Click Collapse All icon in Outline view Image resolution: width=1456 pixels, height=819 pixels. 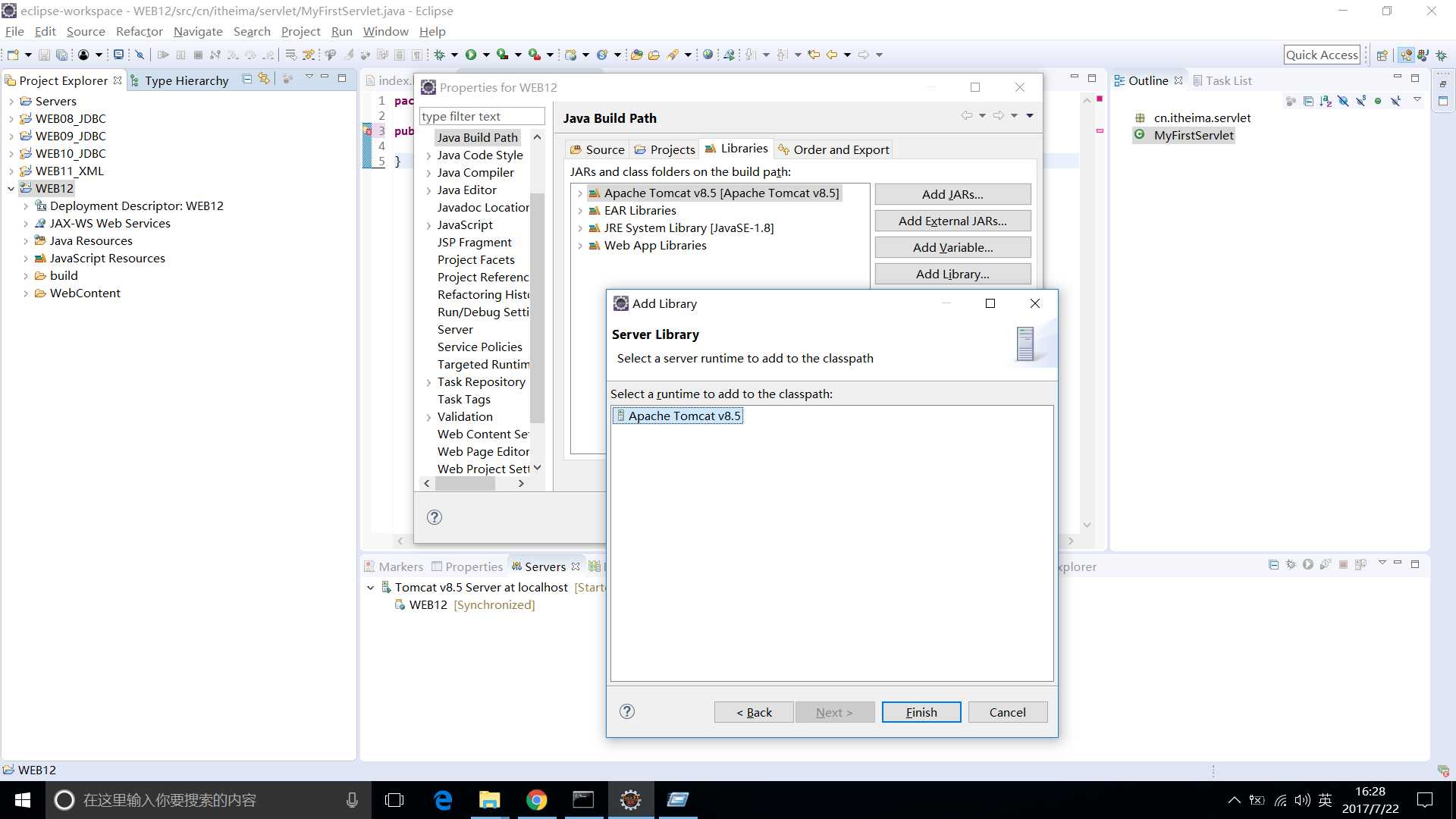tap(1308, 101)
